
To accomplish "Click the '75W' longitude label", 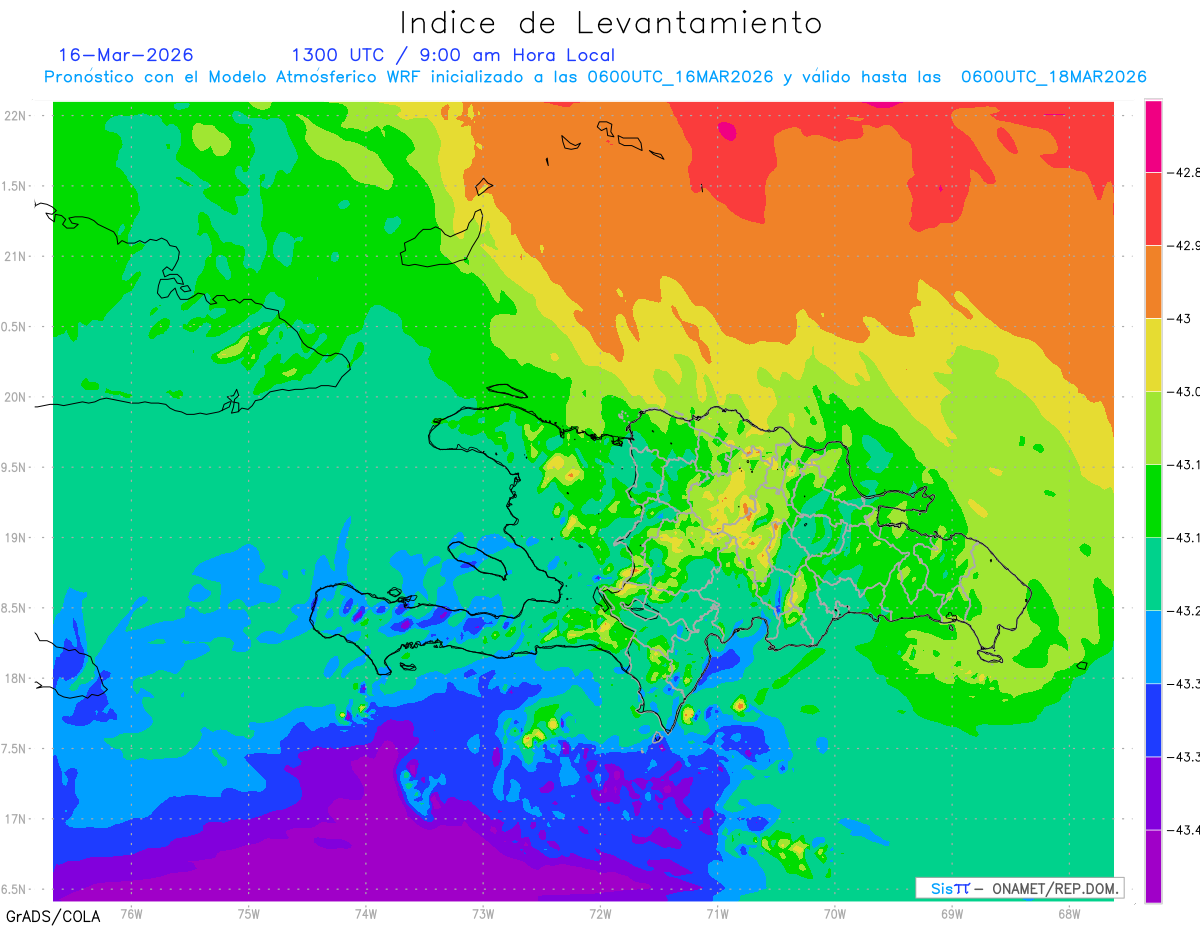I will [249, 914].
